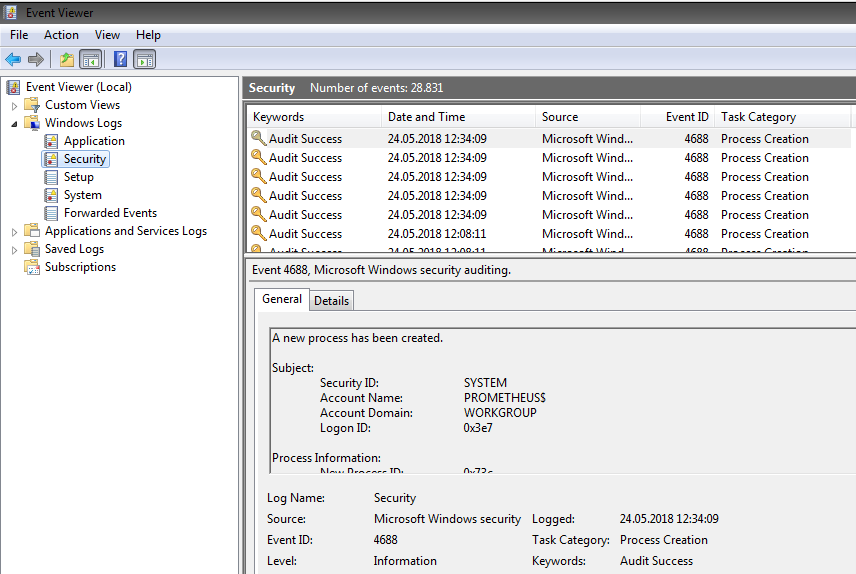Sort events by Date and Time column
The width and height of the screenshot is (856, 574).
click(426, 117)
